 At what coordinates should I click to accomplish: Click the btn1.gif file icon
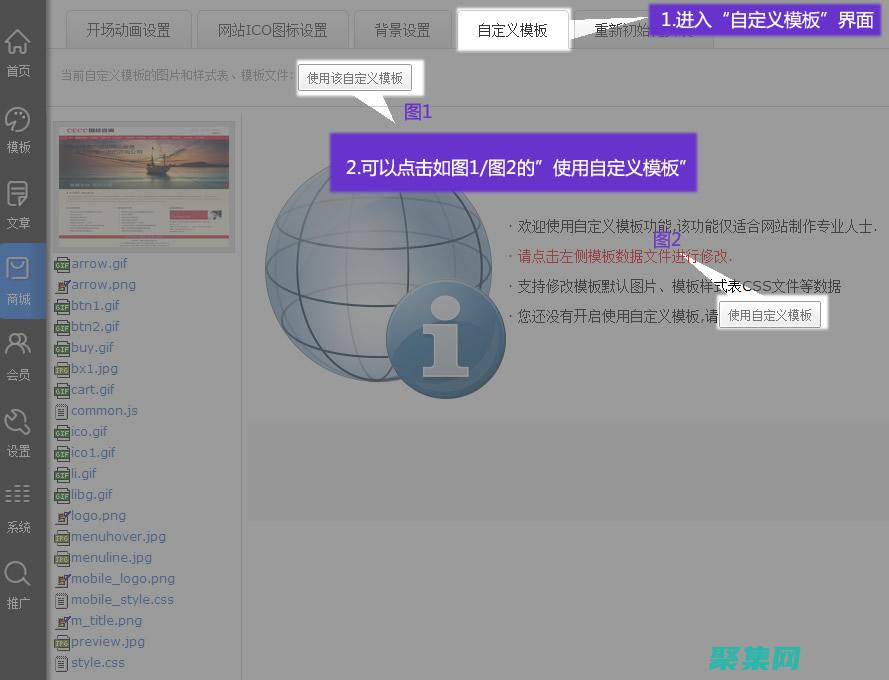(x=62, y=306)
